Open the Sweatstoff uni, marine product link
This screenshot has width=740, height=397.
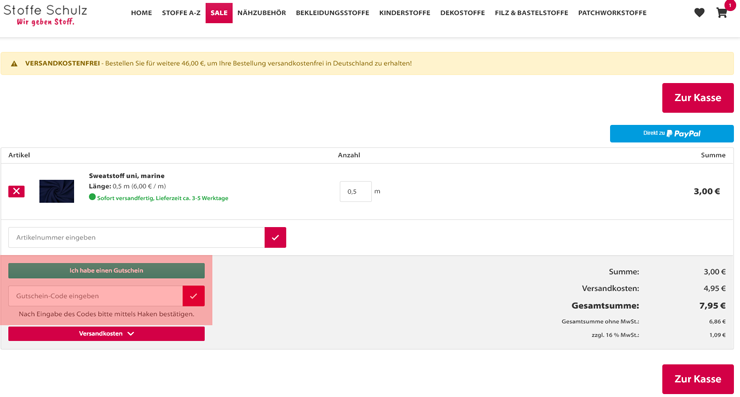point(126,176)
